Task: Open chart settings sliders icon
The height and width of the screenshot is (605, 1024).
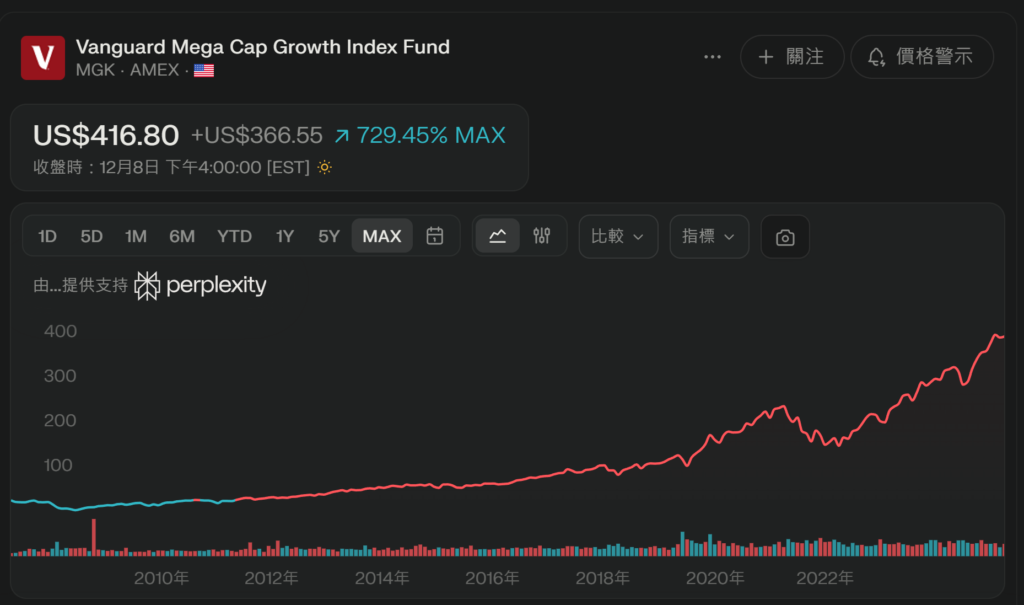Action: tap(542, 236)
